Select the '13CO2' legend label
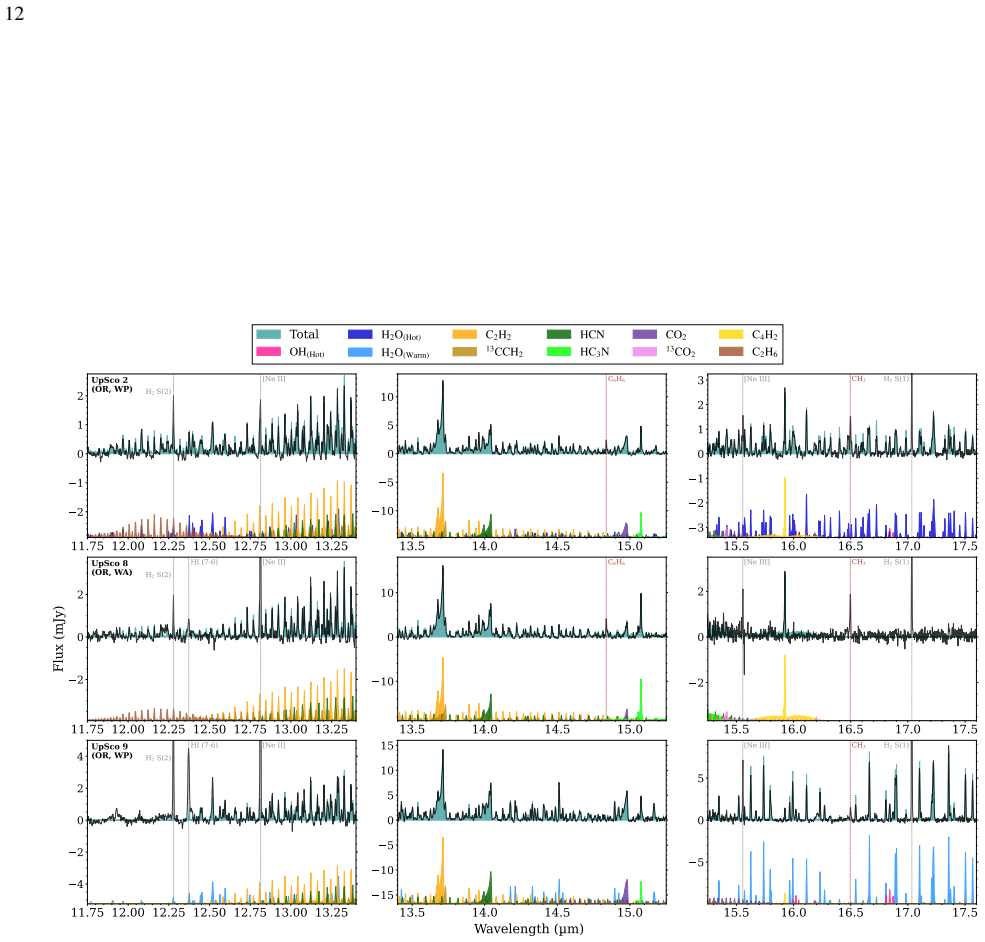 pos(681,352)
